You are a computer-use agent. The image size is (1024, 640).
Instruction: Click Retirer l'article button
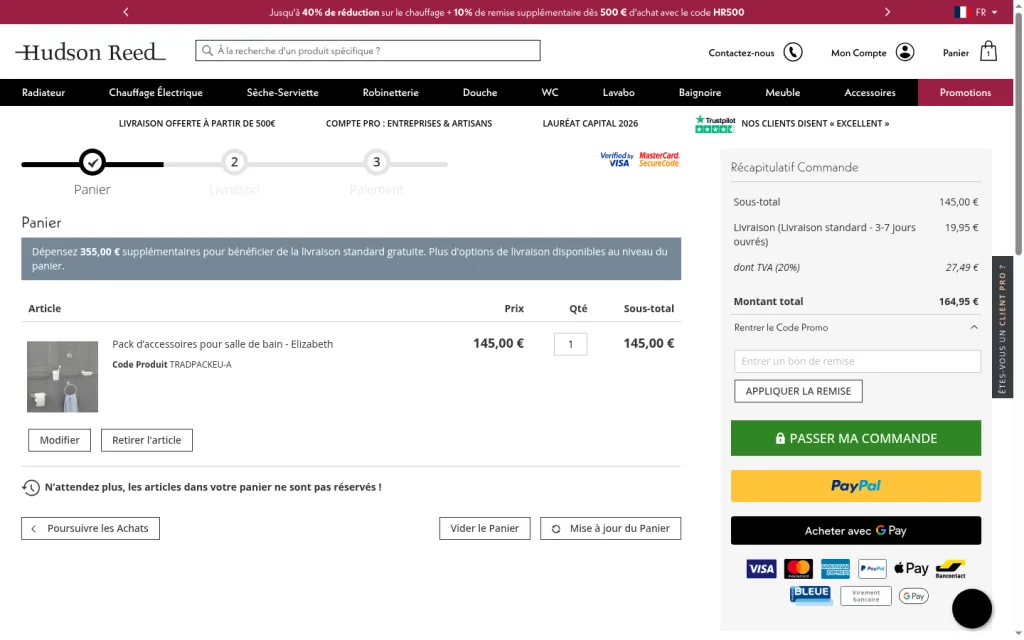point(146,440)
